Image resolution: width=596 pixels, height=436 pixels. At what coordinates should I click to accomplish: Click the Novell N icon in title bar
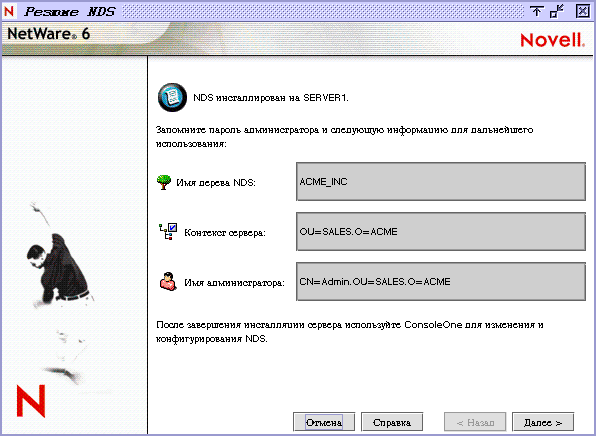[x=9, y=11]
